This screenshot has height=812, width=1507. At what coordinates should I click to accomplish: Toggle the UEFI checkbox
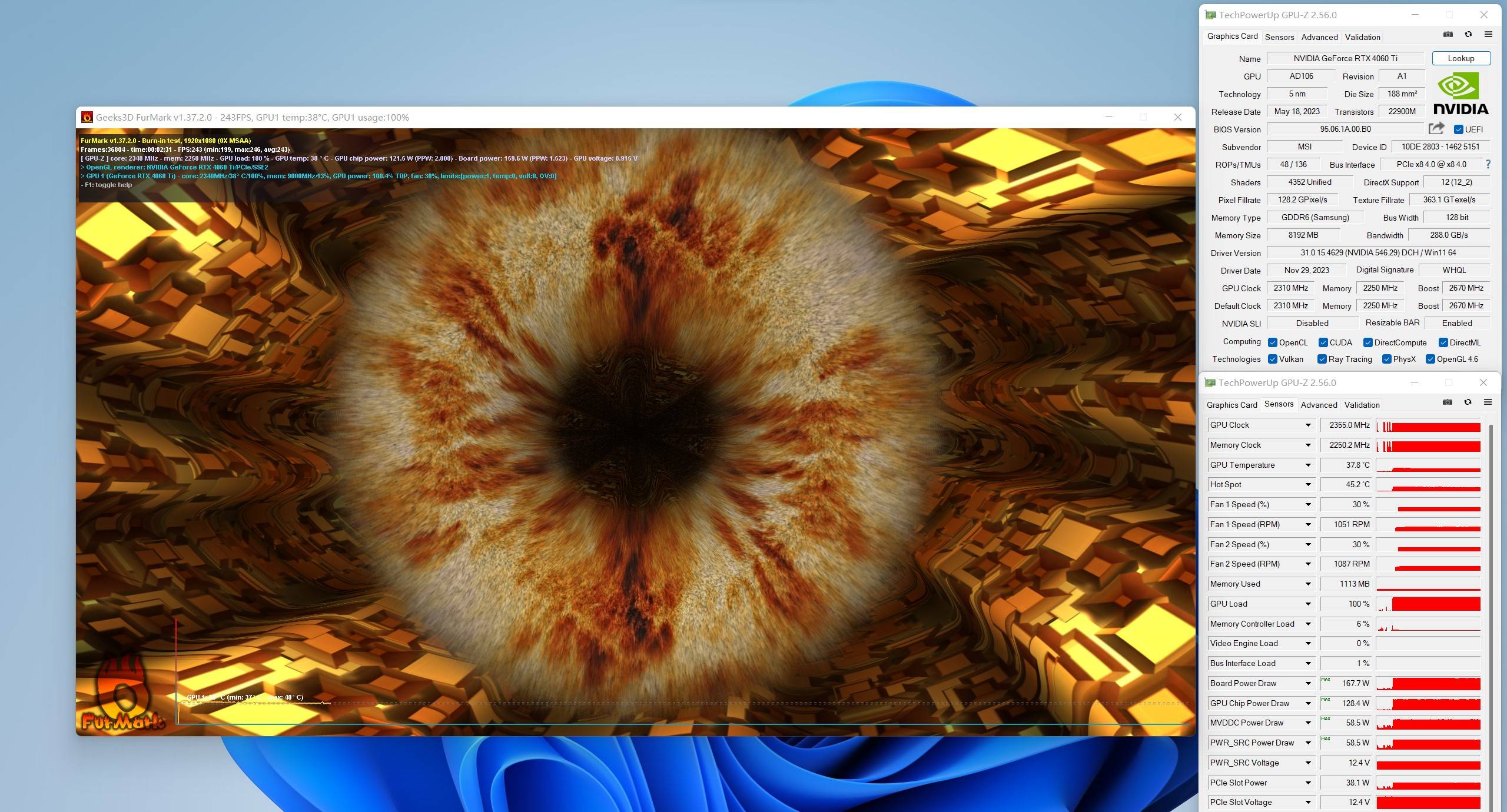pos(1458,129)
